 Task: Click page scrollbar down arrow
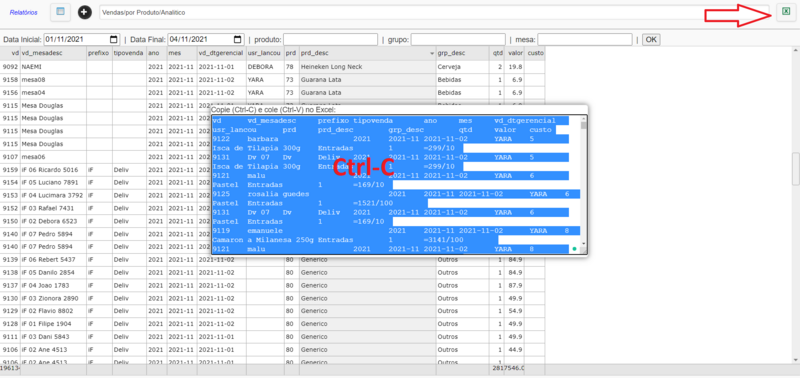coord(795,359)
